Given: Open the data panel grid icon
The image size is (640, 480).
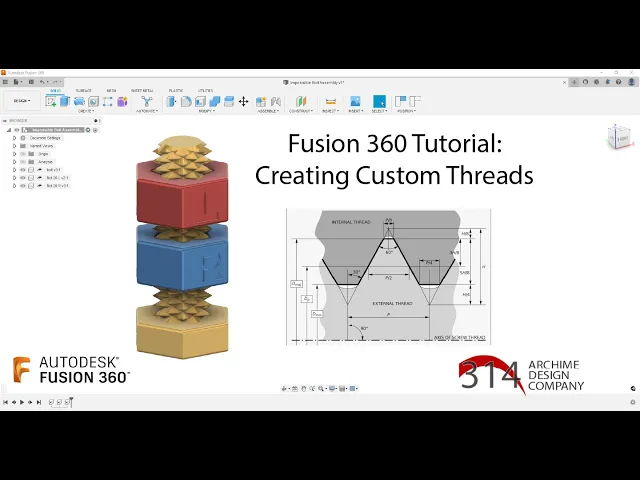Looking at the screenshot, I should (5, 82).
